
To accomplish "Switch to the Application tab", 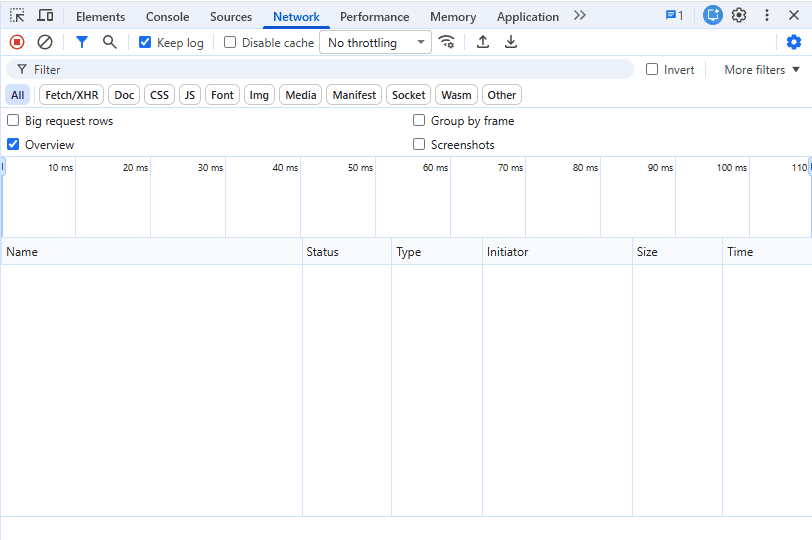I will coord(528,17).
